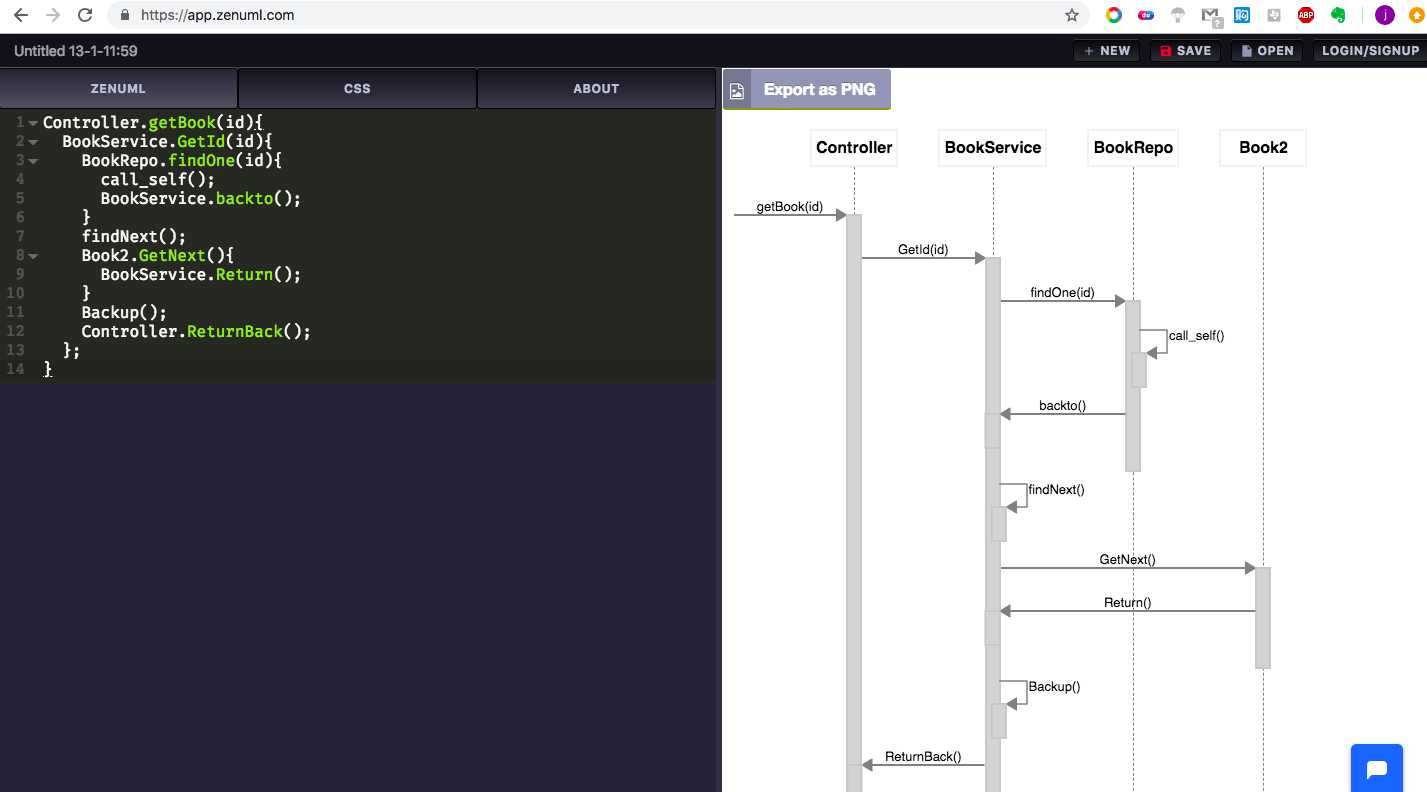Open the ABOUT tab

click(x=596, y=88)
